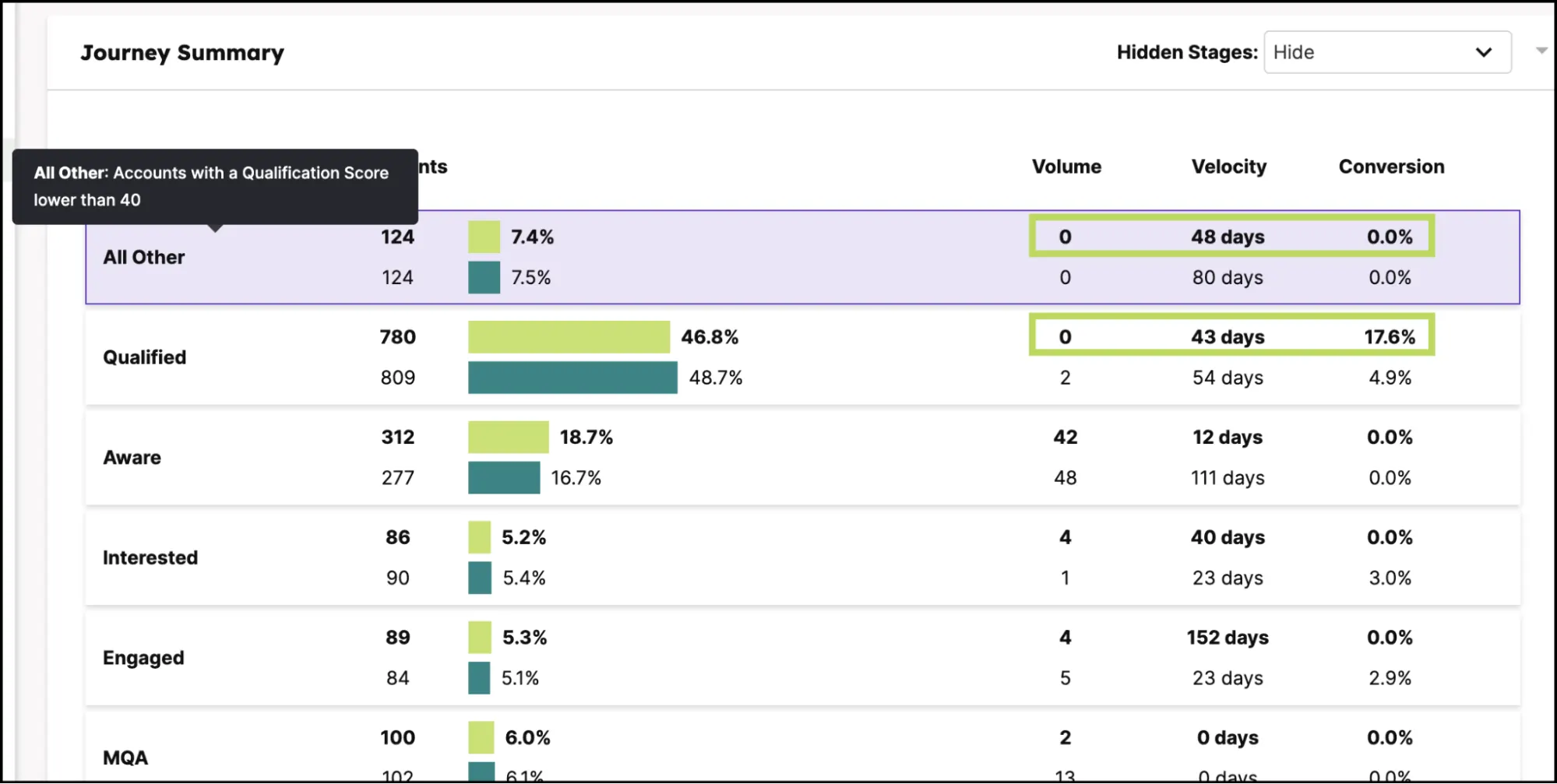This screenshot has height=784, width=1557.
Task: Open the Aware stage row
Action: pyautogui.click(x=132, y=458)
